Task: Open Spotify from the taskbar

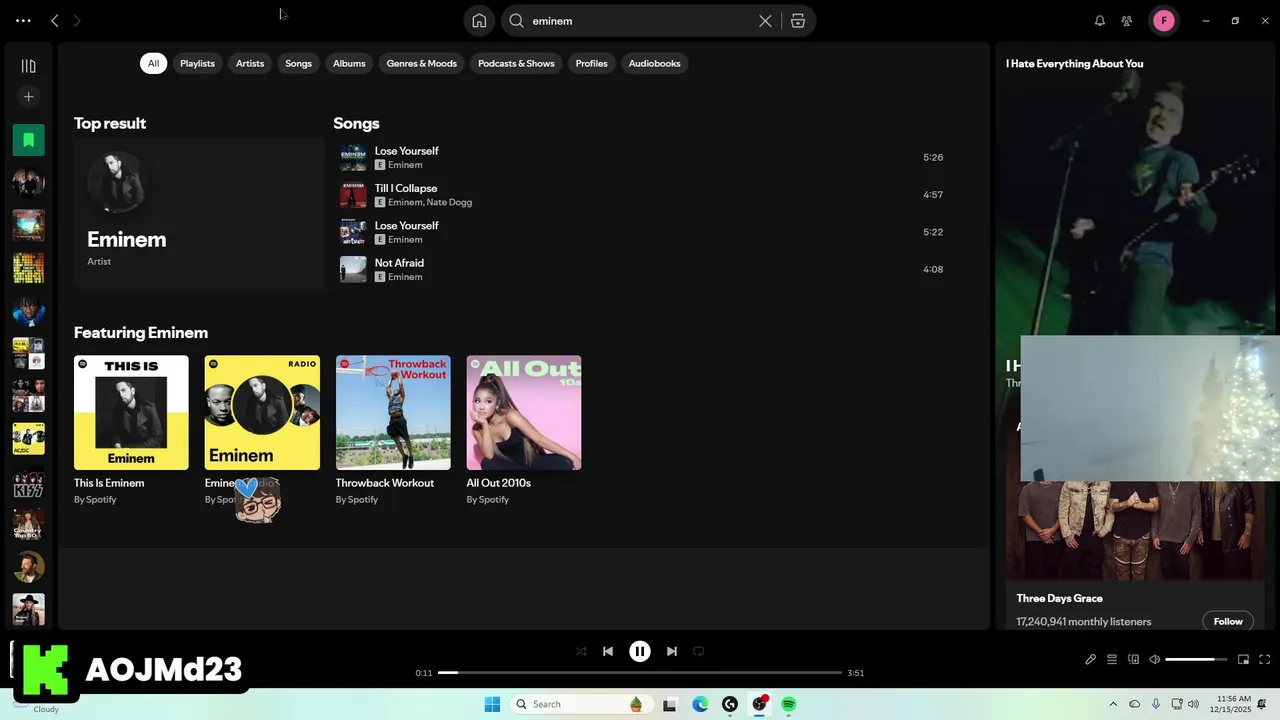Action: coord(789,704)
